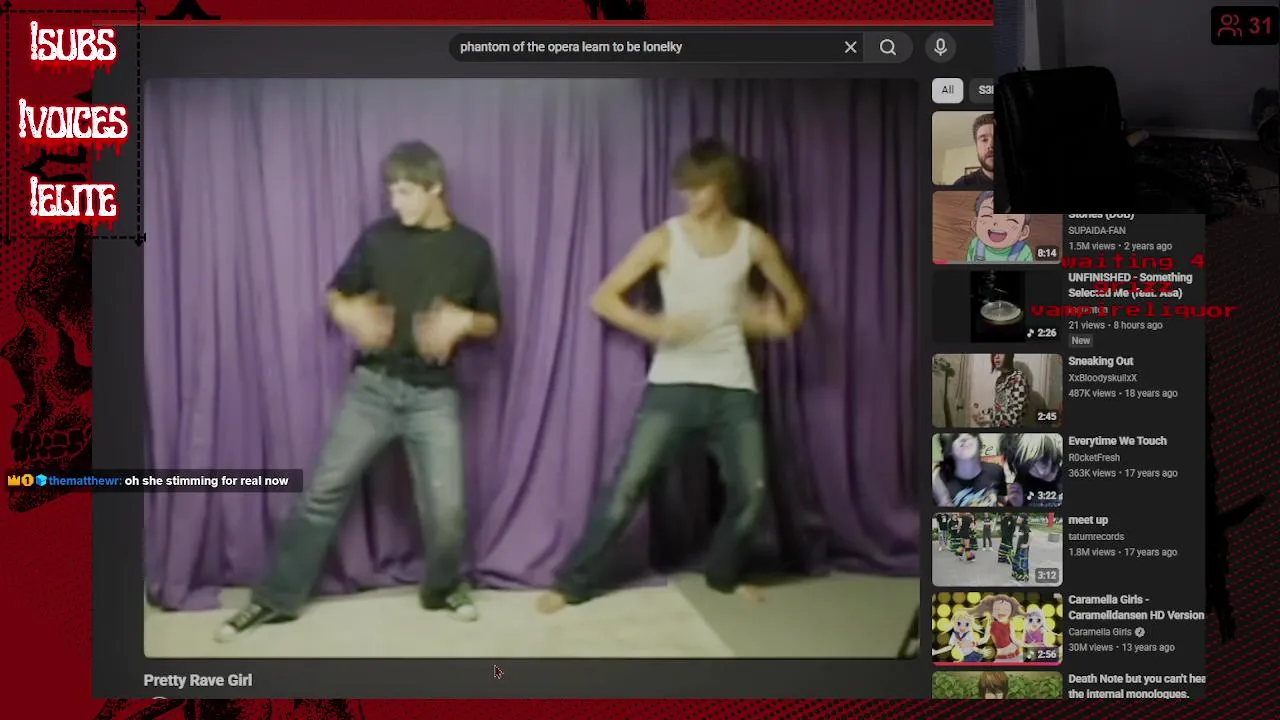This screenshot has width=1280, height=720.
Task: Click the '!SUBS' overlay command text
Action: pyautogui.click(x=73, y=45)
